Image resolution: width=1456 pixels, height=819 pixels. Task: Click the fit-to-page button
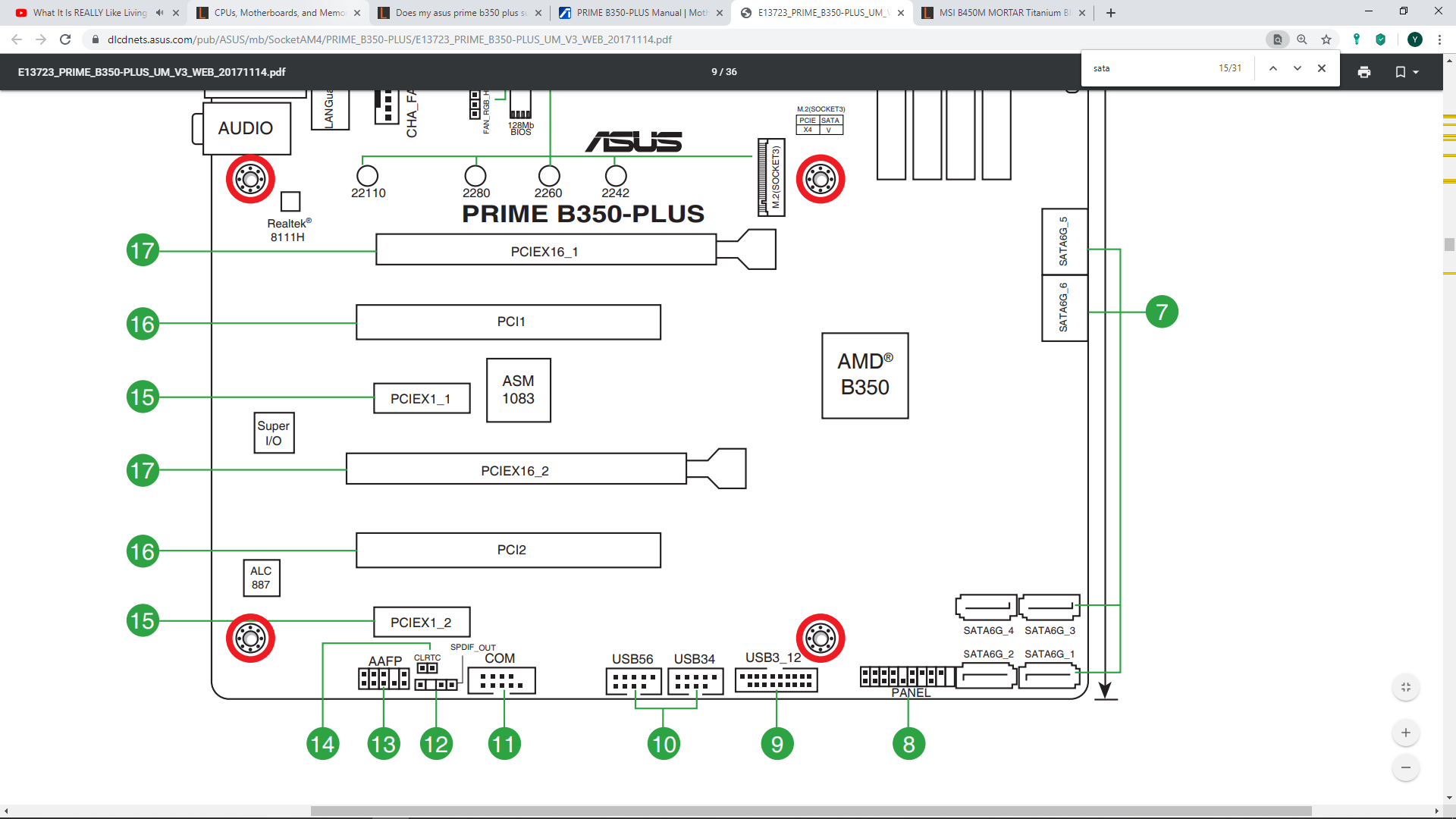point(1406,687)
